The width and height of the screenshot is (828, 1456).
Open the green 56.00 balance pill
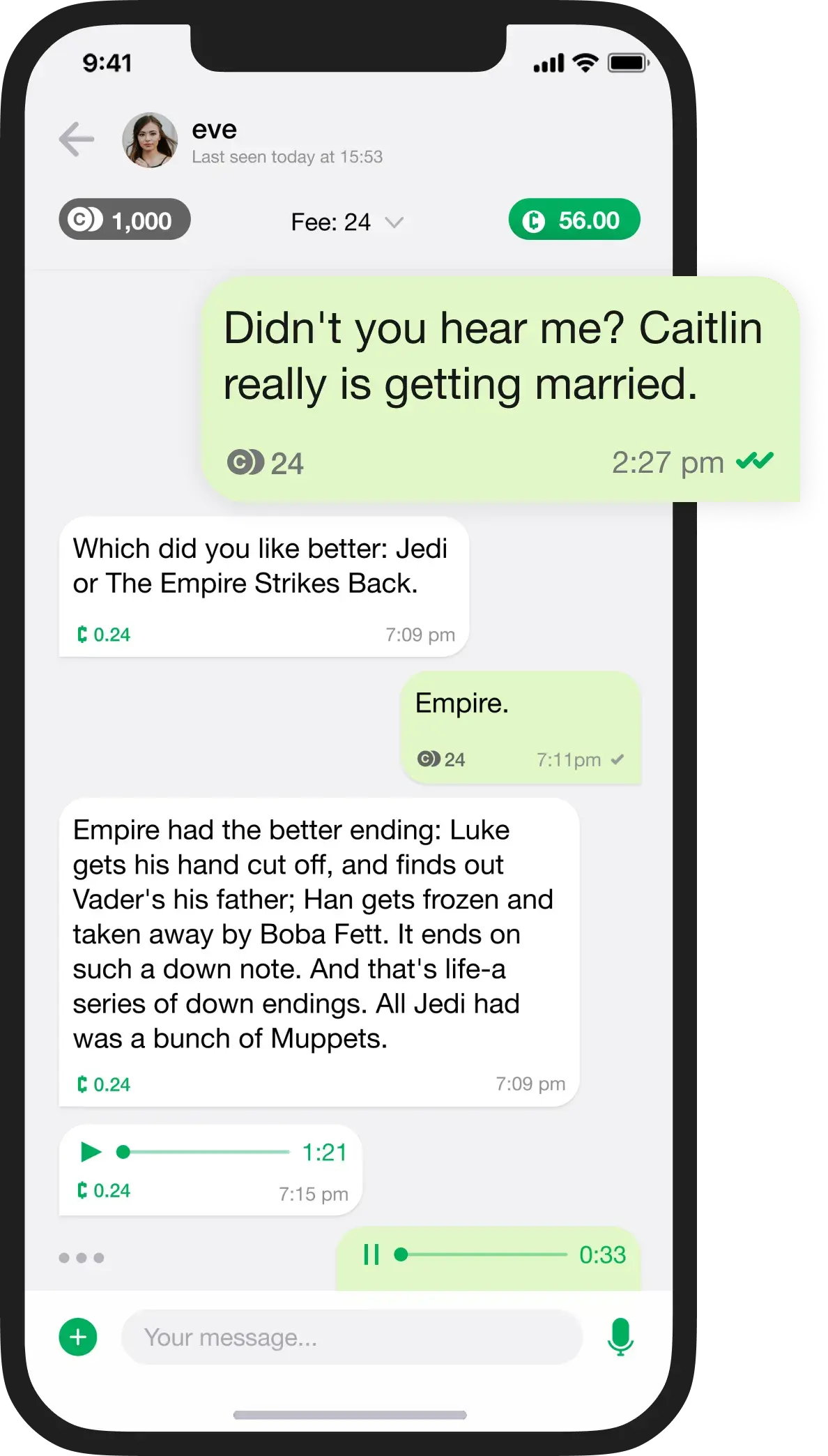[574, 220]
